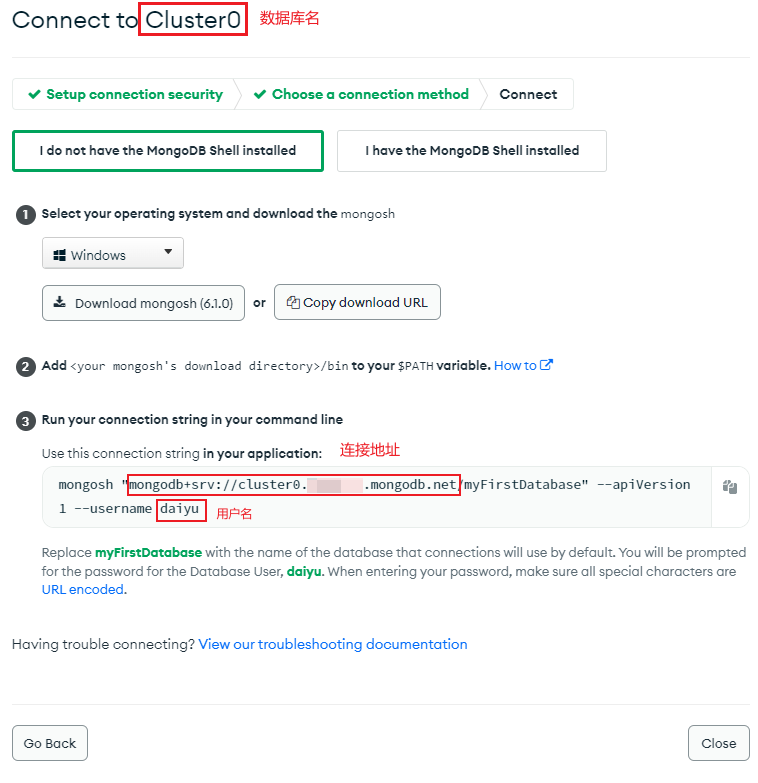Go to Choose a connection method step
Image resolution: width=758 pixels, height=783 pixels.
[370, 94]
